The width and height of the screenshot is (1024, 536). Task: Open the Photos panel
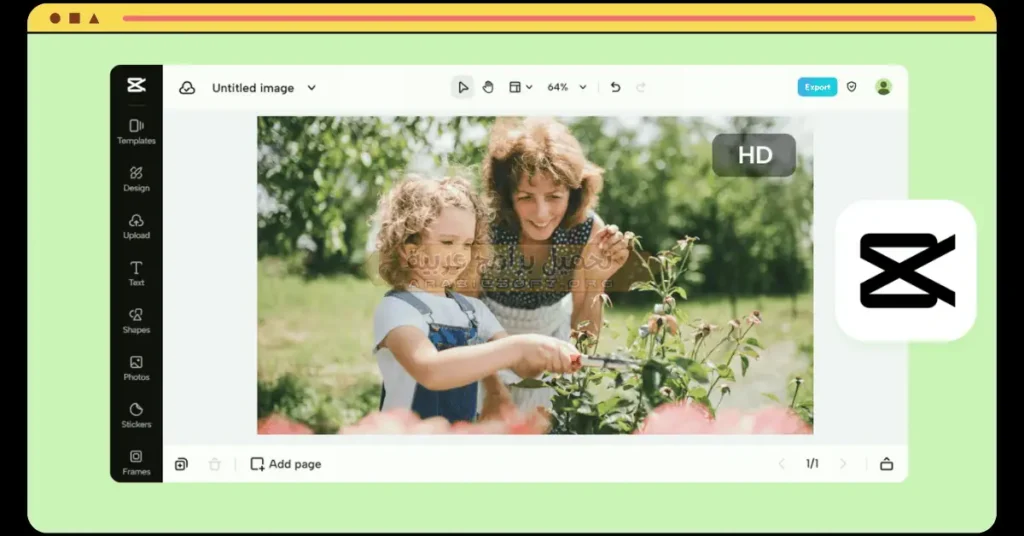[136, 368]
